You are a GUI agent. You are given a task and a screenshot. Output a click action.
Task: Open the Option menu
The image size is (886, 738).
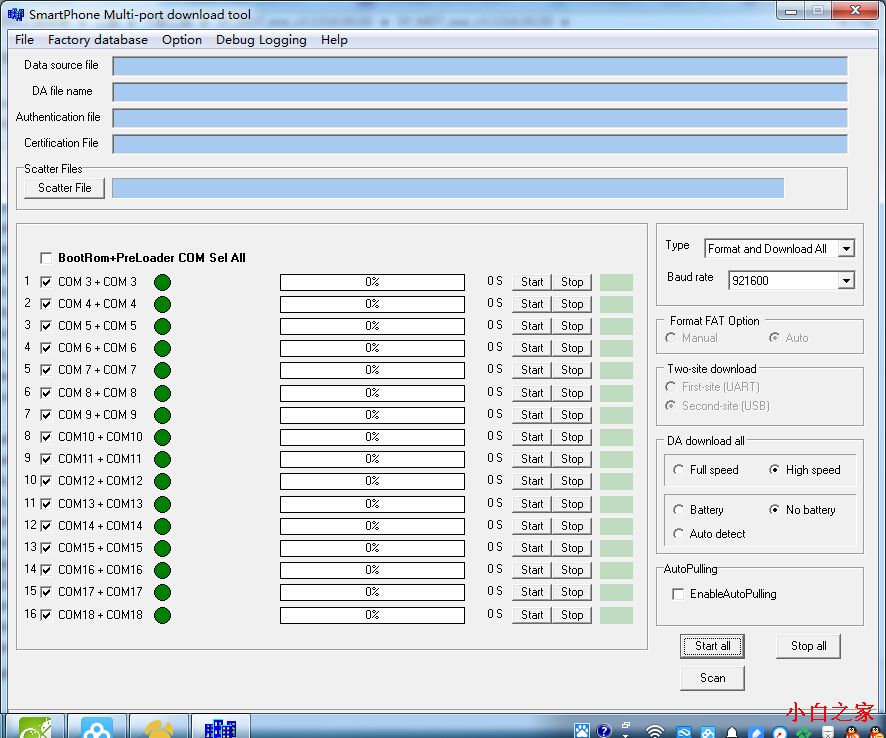(181, 40)
